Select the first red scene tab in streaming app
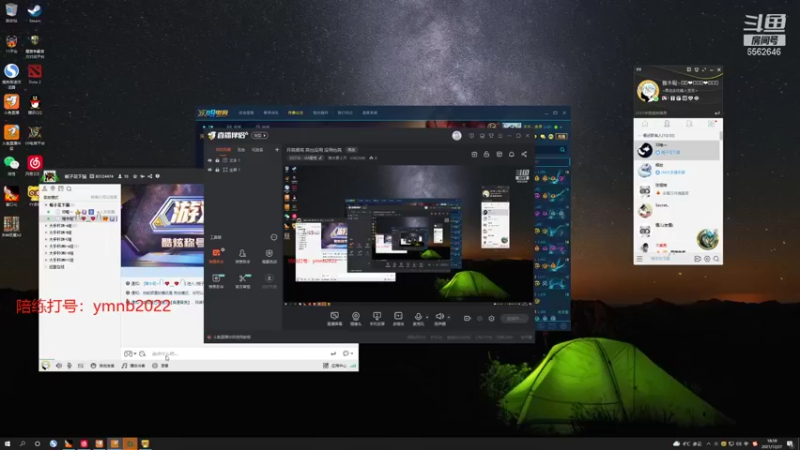Viewport: 800px width, 450px height. [223, 150]
